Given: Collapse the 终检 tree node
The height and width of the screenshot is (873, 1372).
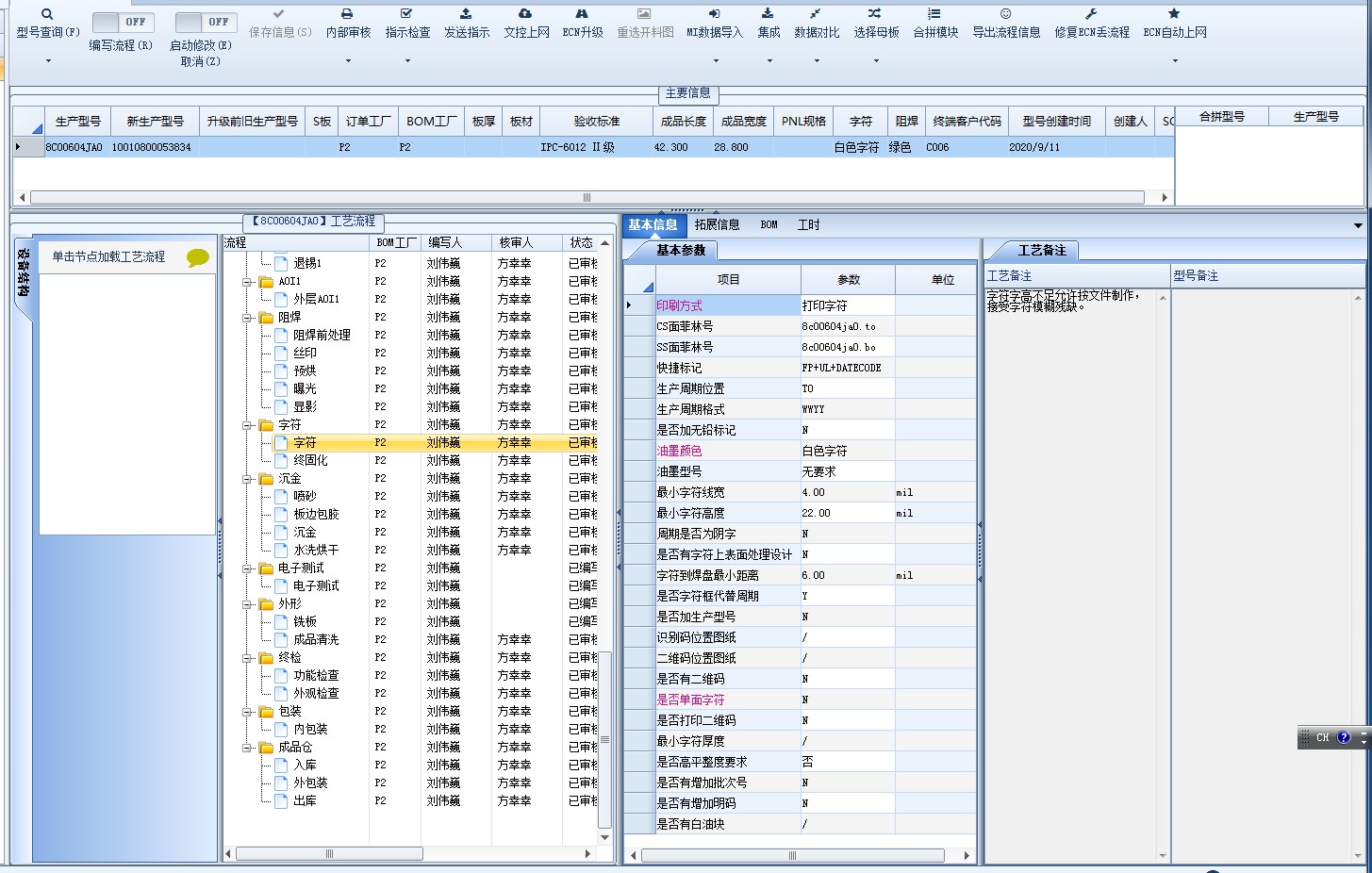Looking at the screenshot, I should click(247, 658).
